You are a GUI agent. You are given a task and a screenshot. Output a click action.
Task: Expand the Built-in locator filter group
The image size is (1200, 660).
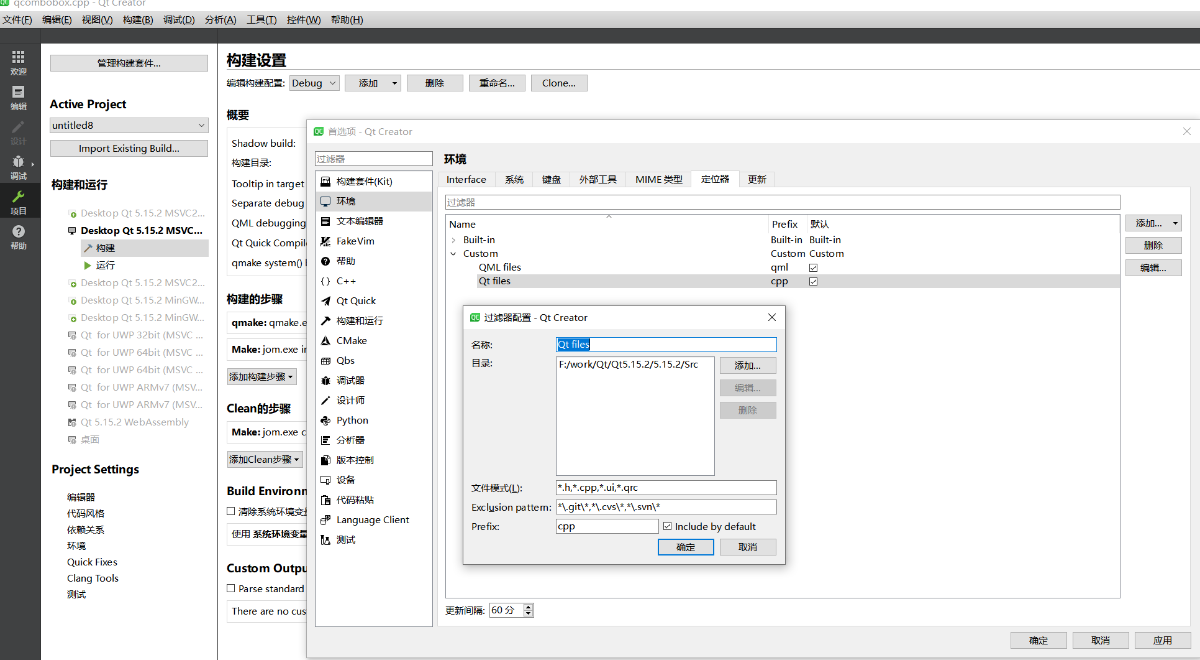[x=453, y=240]
